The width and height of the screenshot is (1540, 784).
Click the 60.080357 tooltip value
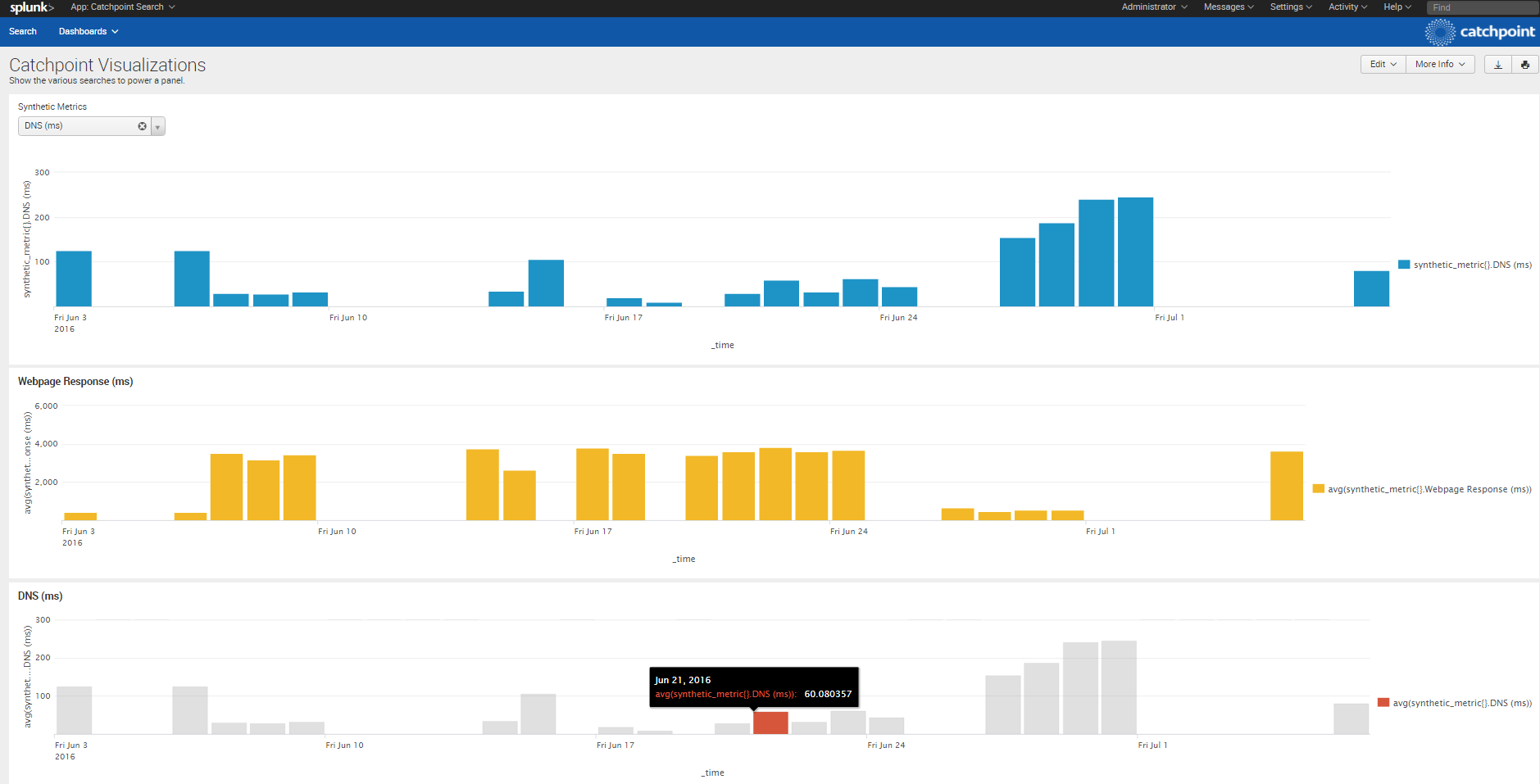pyautogui.click(x=828, y=694)
